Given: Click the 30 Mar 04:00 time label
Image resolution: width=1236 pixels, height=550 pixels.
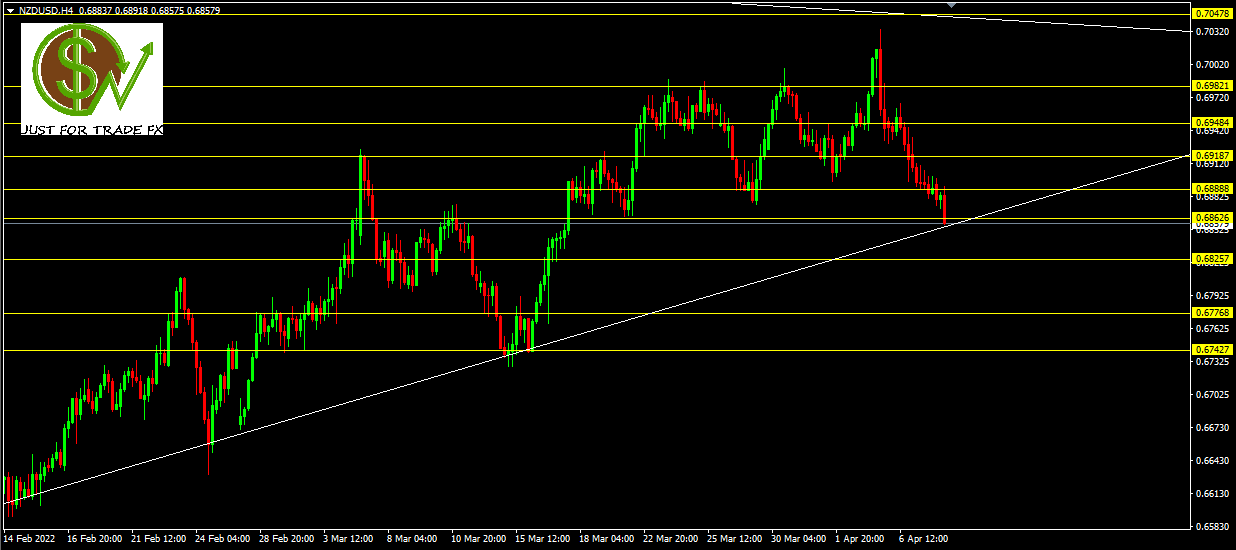Looking at the screenshot, I should [x=799, y=539].
